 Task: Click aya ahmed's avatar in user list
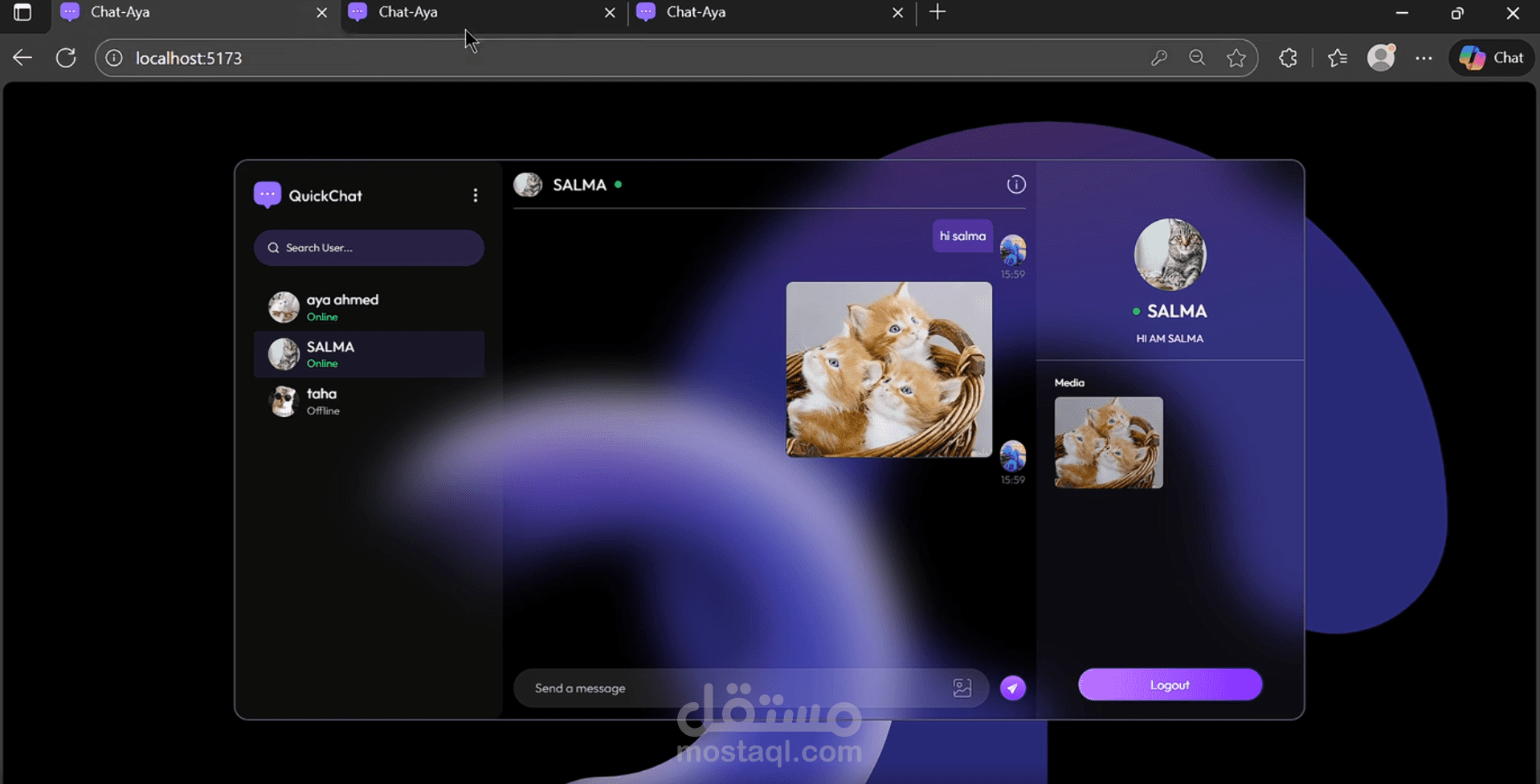(x=284, y=307)
